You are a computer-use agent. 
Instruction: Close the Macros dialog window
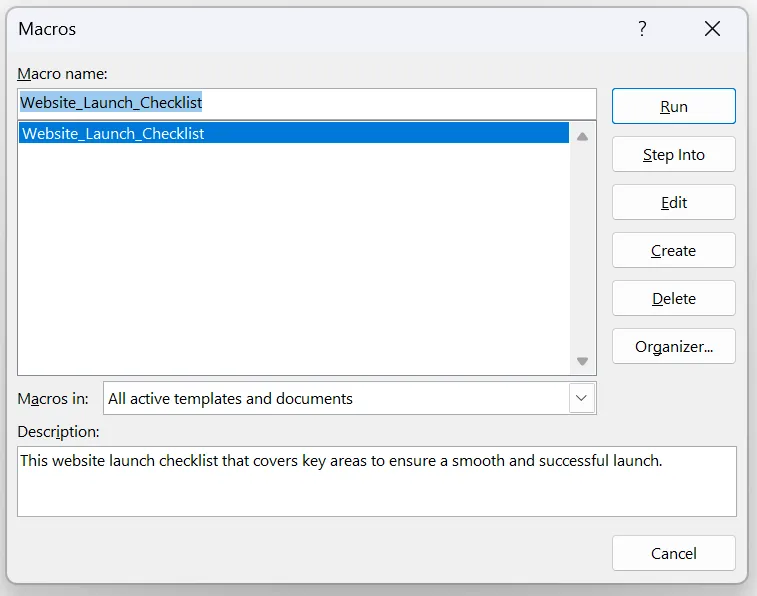(712, 29)
